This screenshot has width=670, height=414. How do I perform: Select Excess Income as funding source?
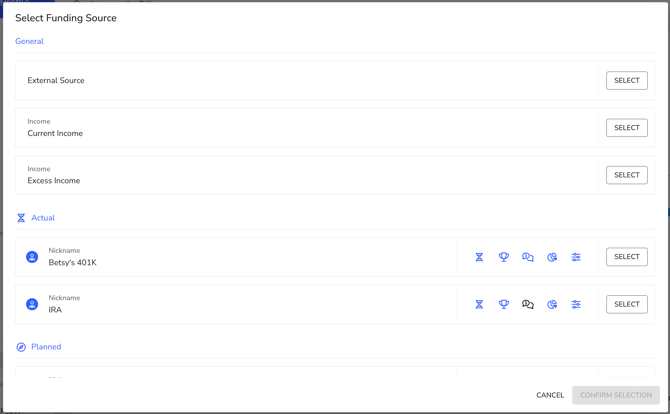point(626,175)
